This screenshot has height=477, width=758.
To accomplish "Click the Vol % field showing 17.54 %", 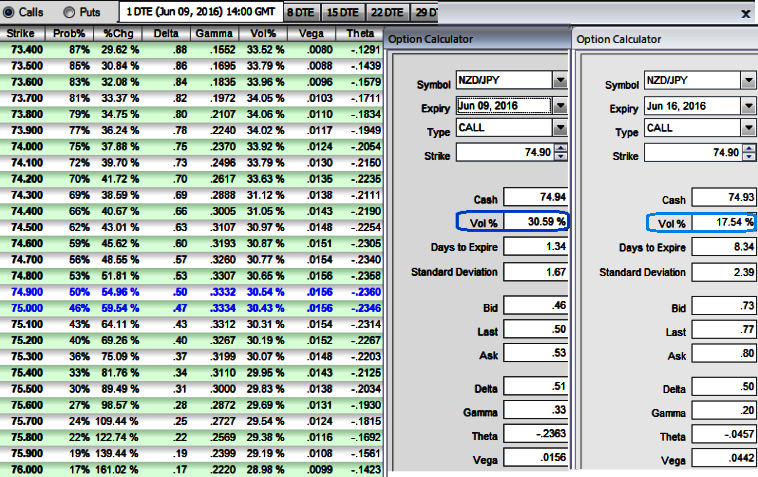I will [725, 222].
